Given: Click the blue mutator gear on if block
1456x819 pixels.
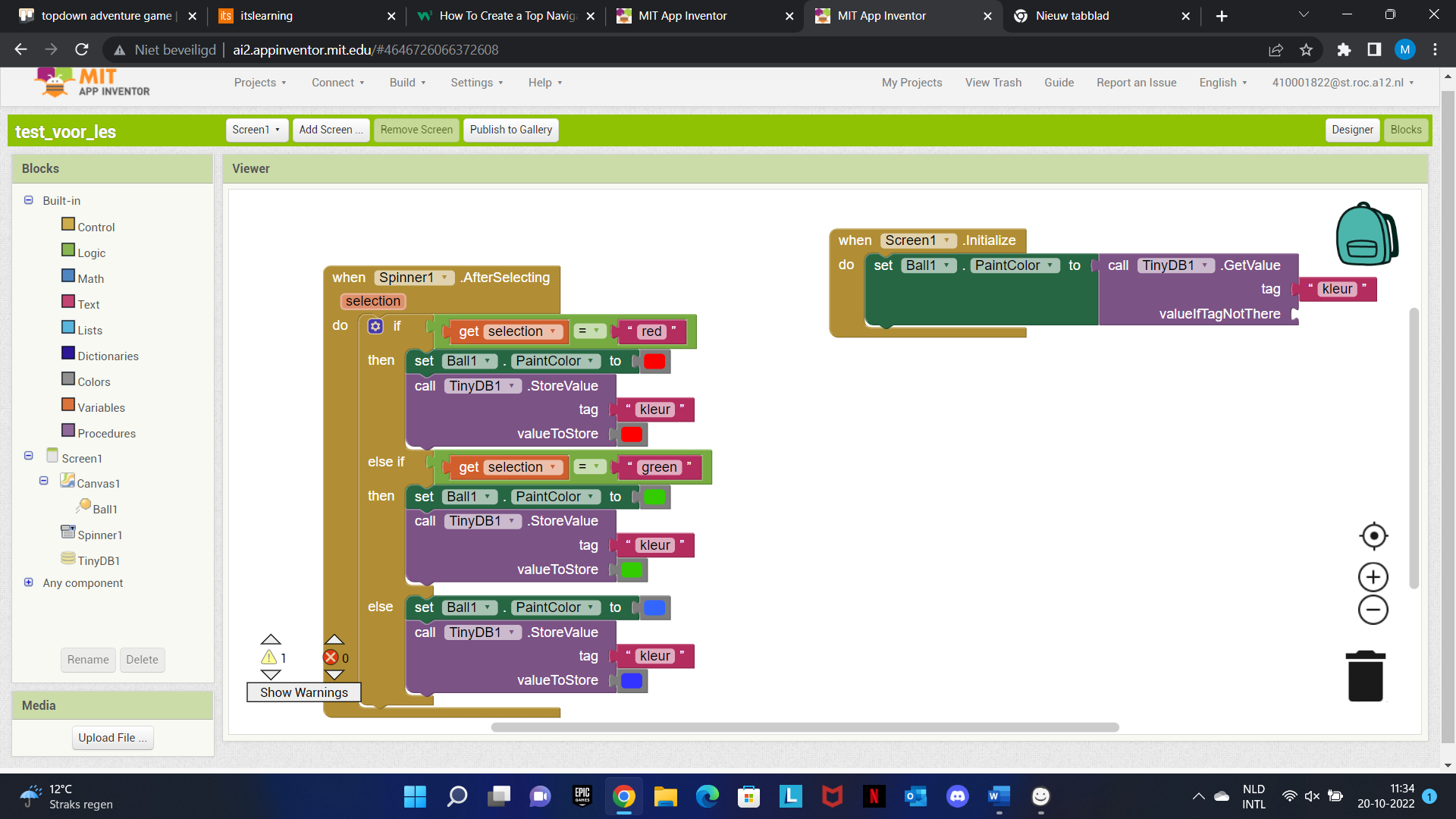Looking at the screenshot, I should click(x=375, y=327).
